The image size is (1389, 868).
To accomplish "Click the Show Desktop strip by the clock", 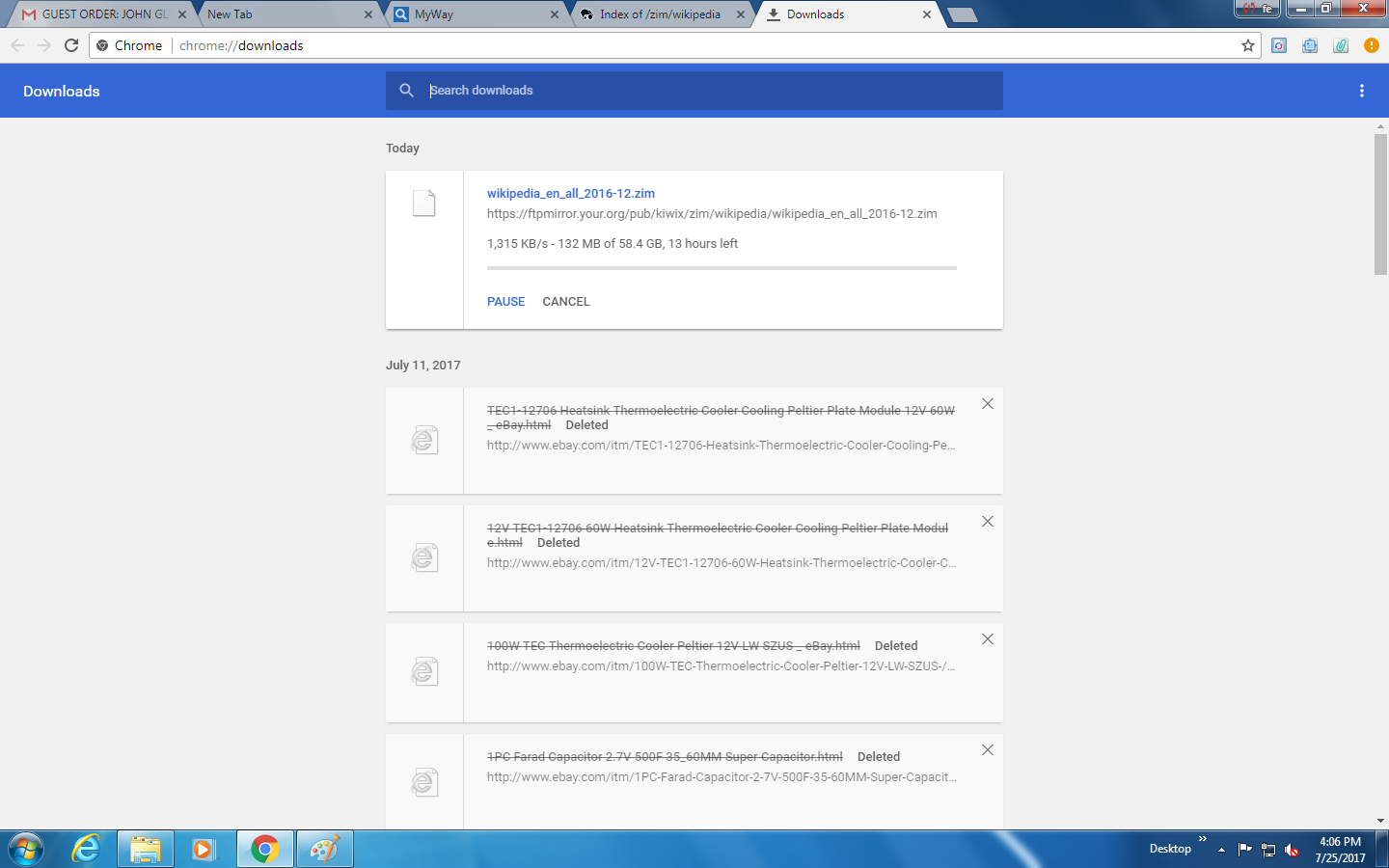I will pos(1383,850).
